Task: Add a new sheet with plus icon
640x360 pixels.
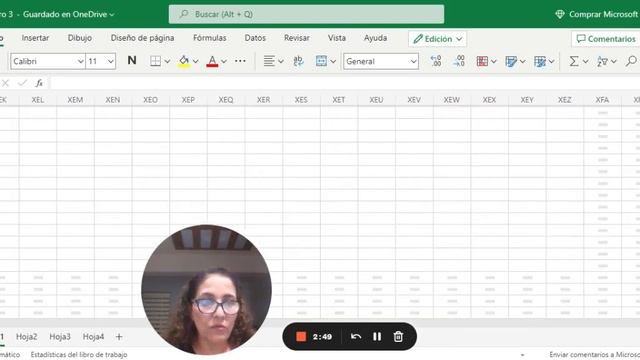Action: point(119,337)
